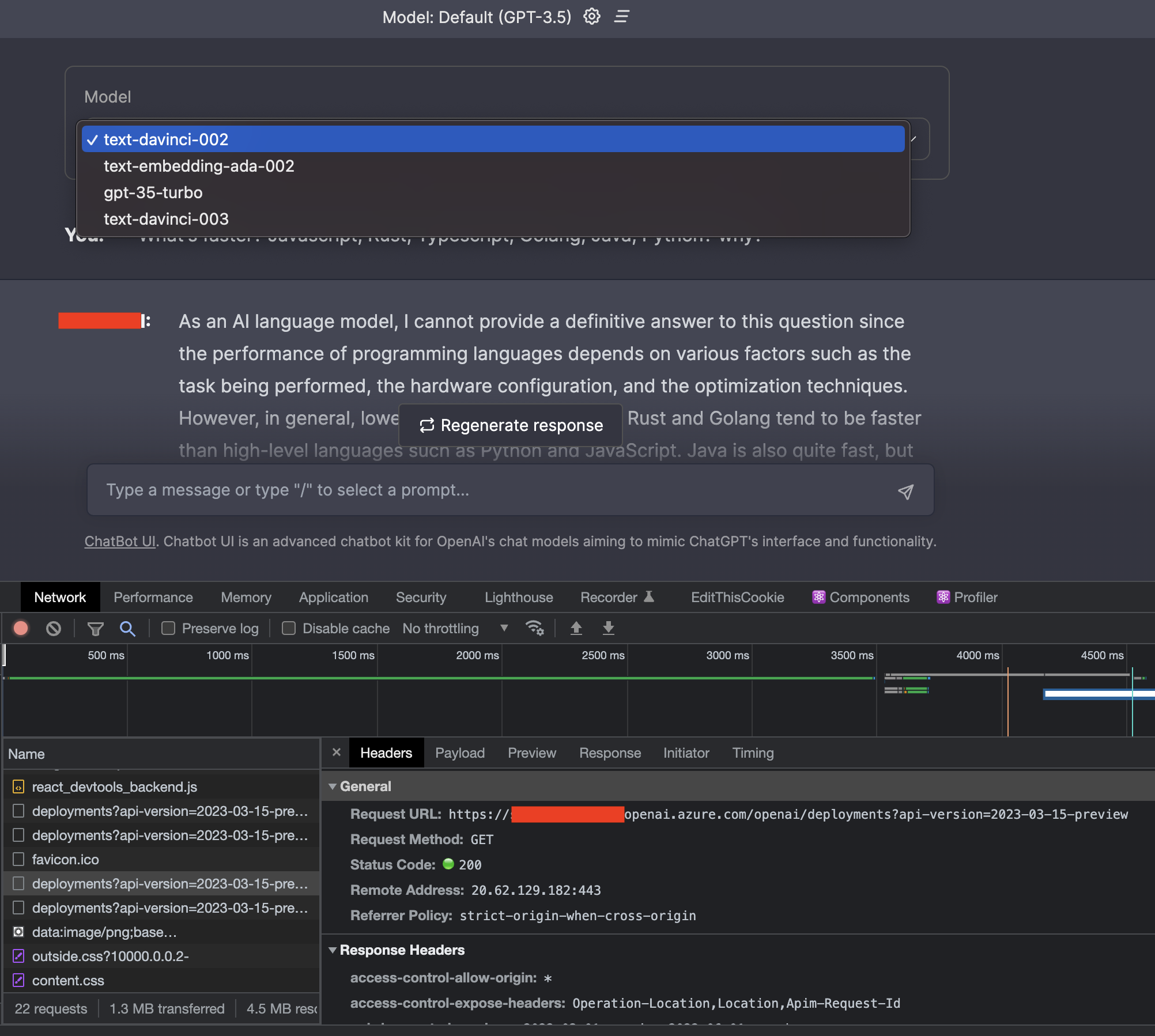Import a HAR file
This screenshot has width=1155, height=1036.
pyautogui.click(x=576, y=628)
